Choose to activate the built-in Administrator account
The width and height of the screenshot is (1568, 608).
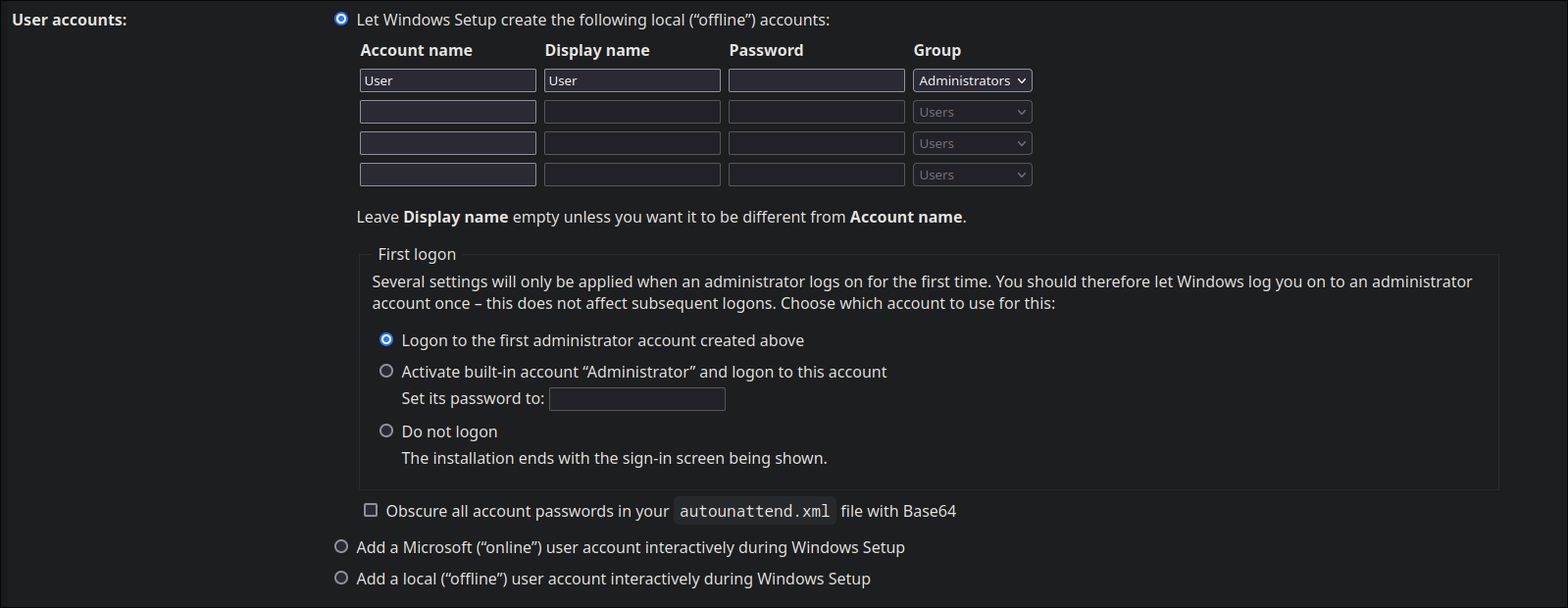click(x=385, y=370)
